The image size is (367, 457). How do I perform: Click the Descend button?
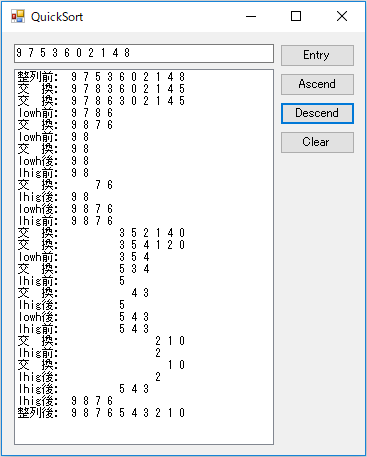[x=317, y=113]
